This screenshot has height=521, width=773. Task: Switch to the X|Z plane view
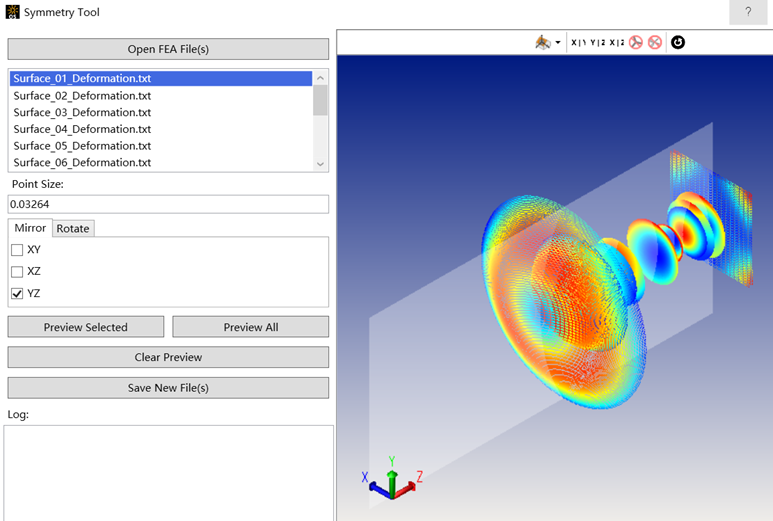[x=617, y=42]
